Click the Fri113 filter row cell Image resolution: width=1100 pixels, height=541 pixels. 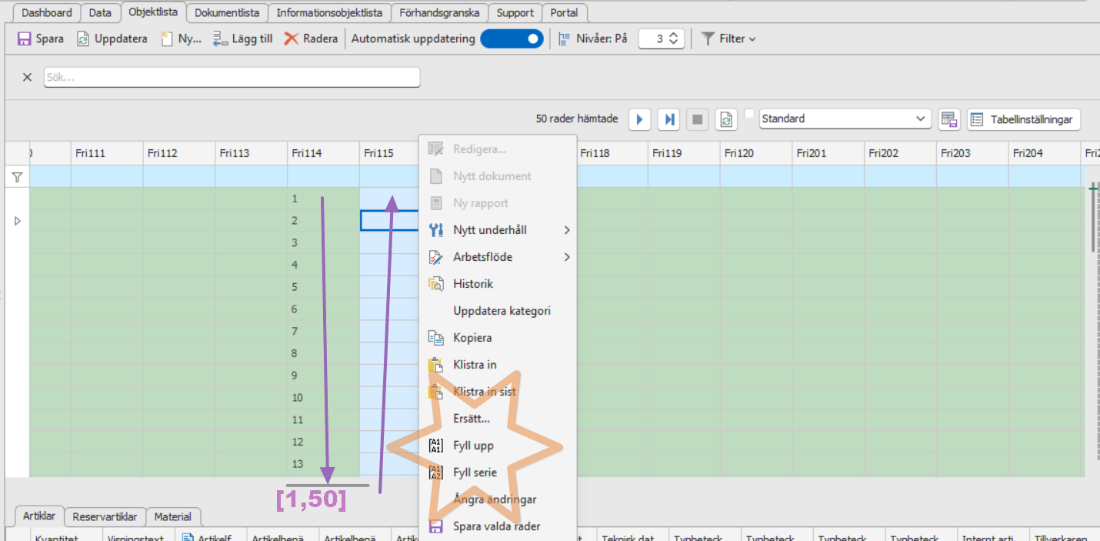[251, 178]
